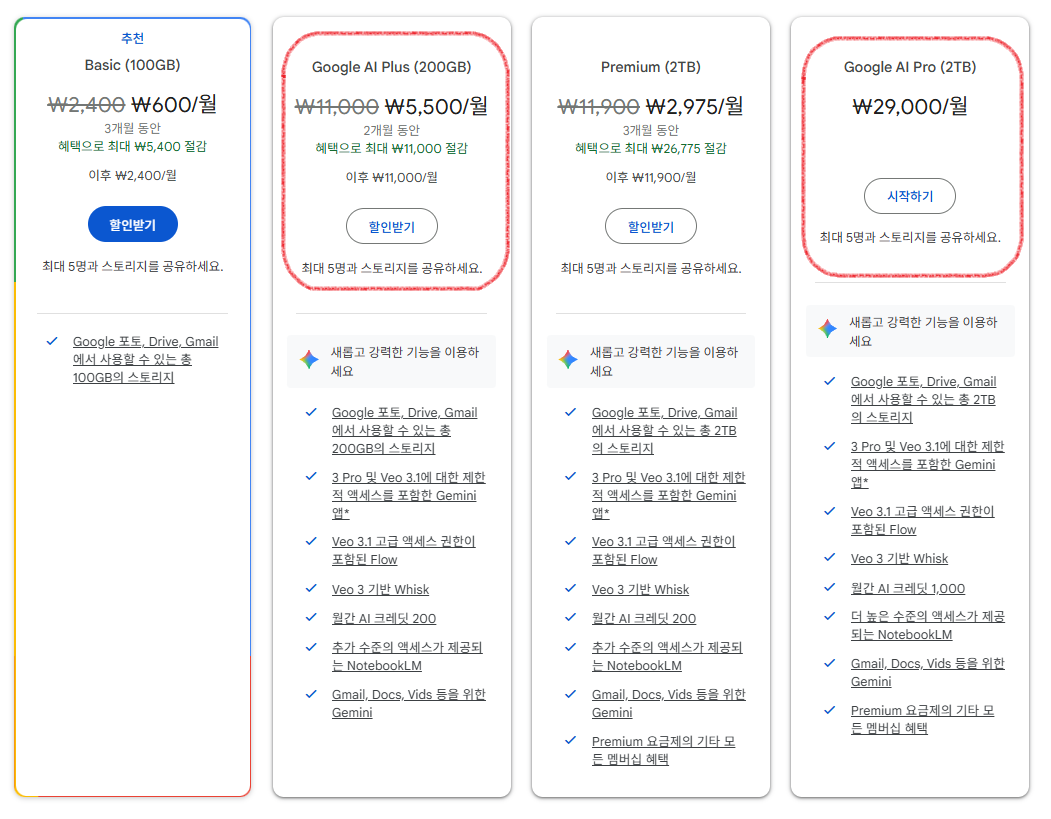
Task: Open Premium Veo 3 기반 Whisk link
Action: pos(640,589)
